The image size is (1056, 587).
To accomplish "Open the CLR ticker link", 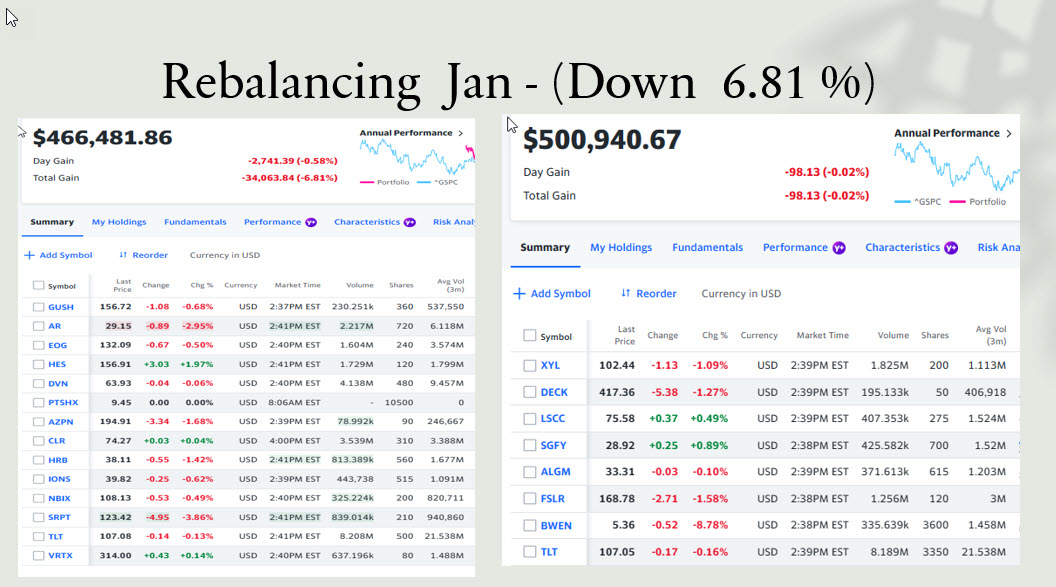I will pos(57,441).
